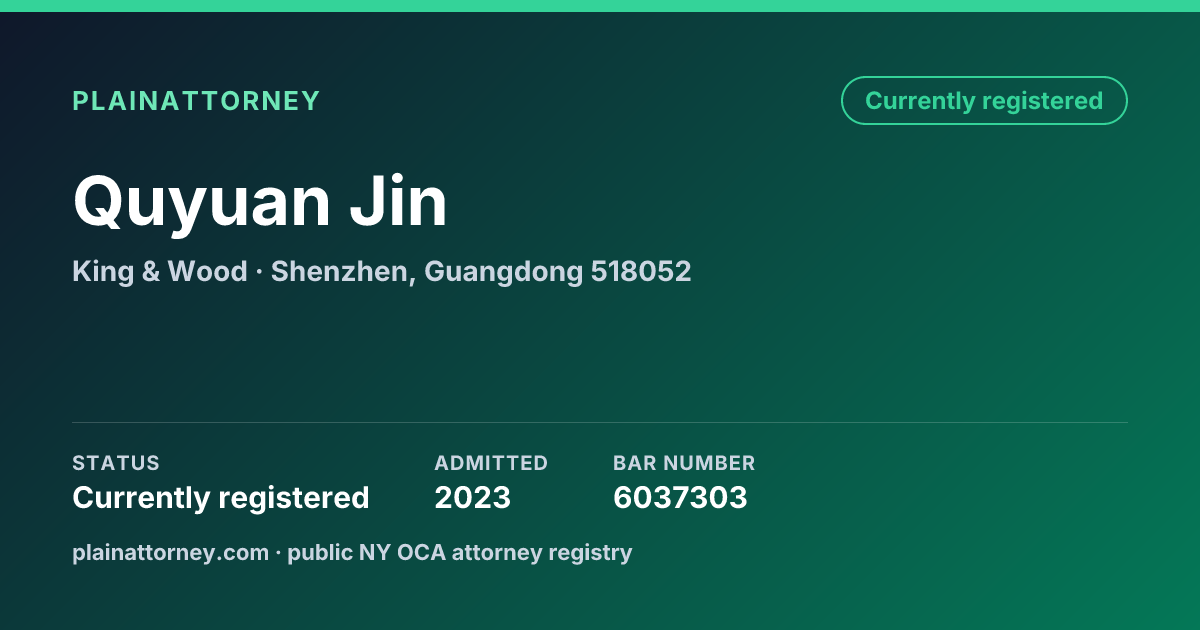Click the 518052 postal code
The image size is (1200, 630).
coord(641,271)
